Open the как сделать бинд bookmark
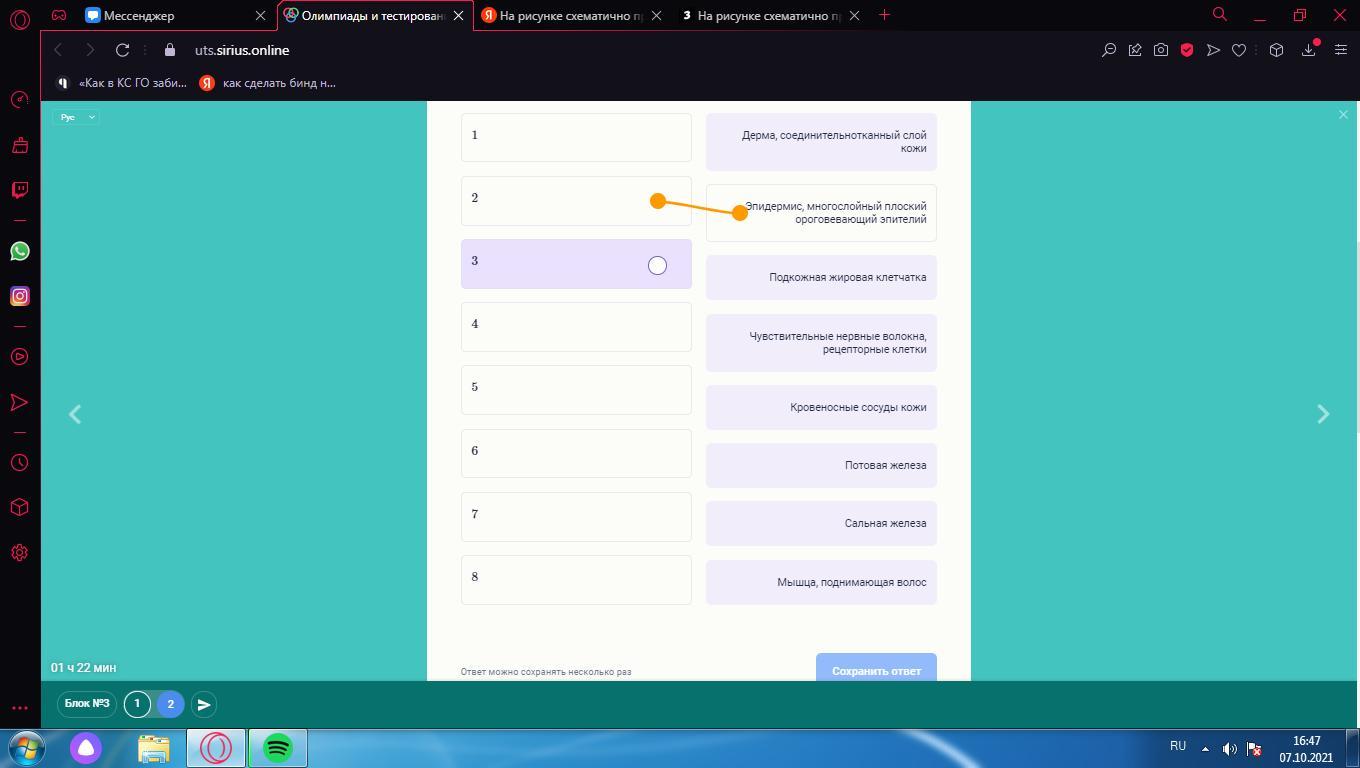Viewport: 1360px width, 768px height. tap(268, 83)
